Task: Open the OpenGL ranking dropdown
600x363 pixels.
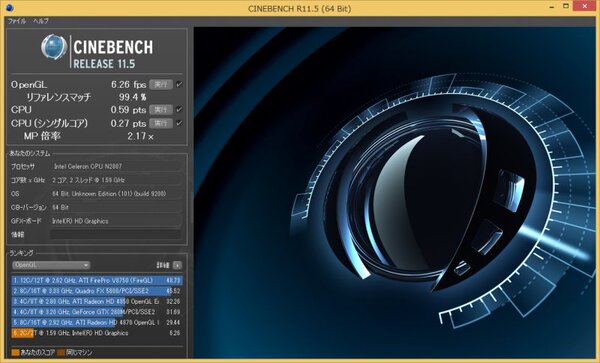Action: [x=51, y=265]
